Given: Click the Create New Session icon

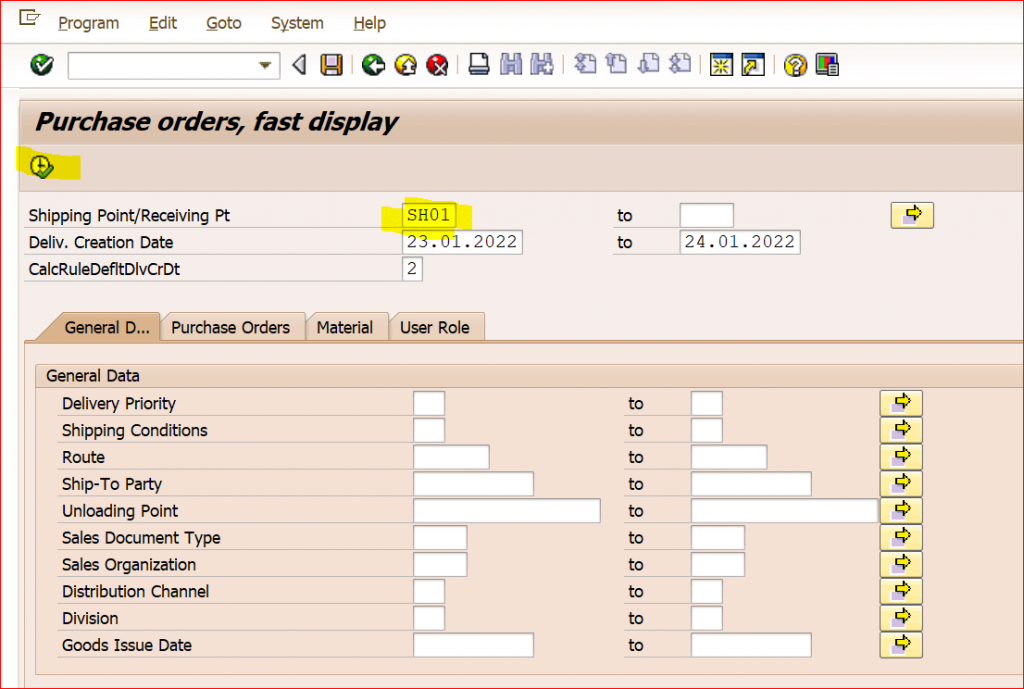Looking at the screenshot, I should click(x=721, y=65).
